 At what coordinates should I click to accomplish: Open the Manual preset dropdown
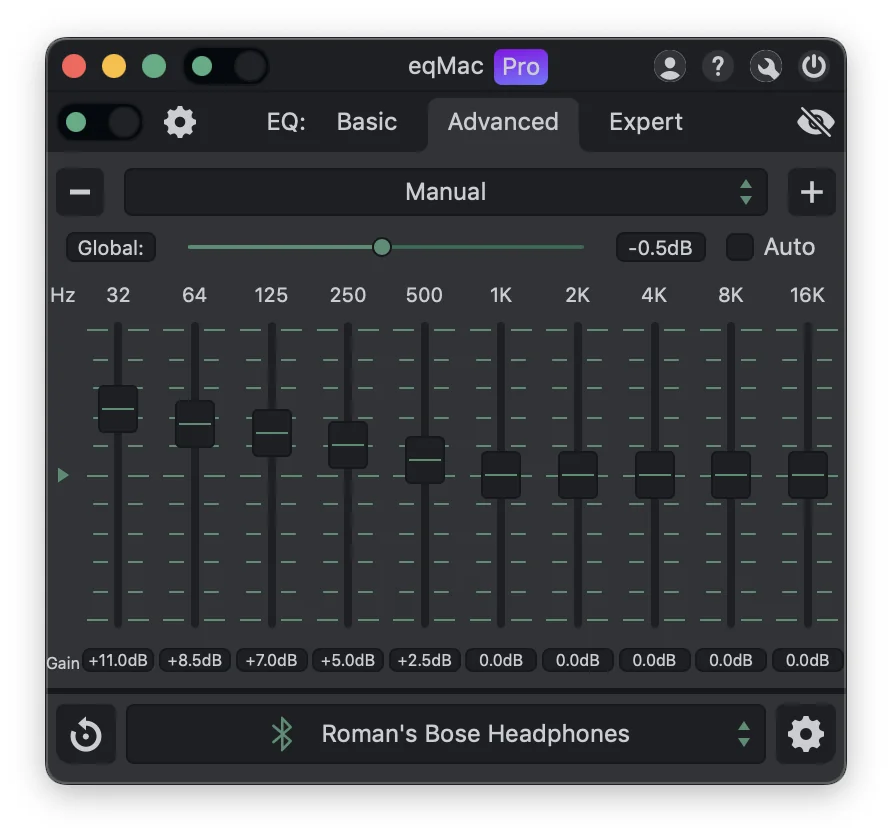[445, 192]
